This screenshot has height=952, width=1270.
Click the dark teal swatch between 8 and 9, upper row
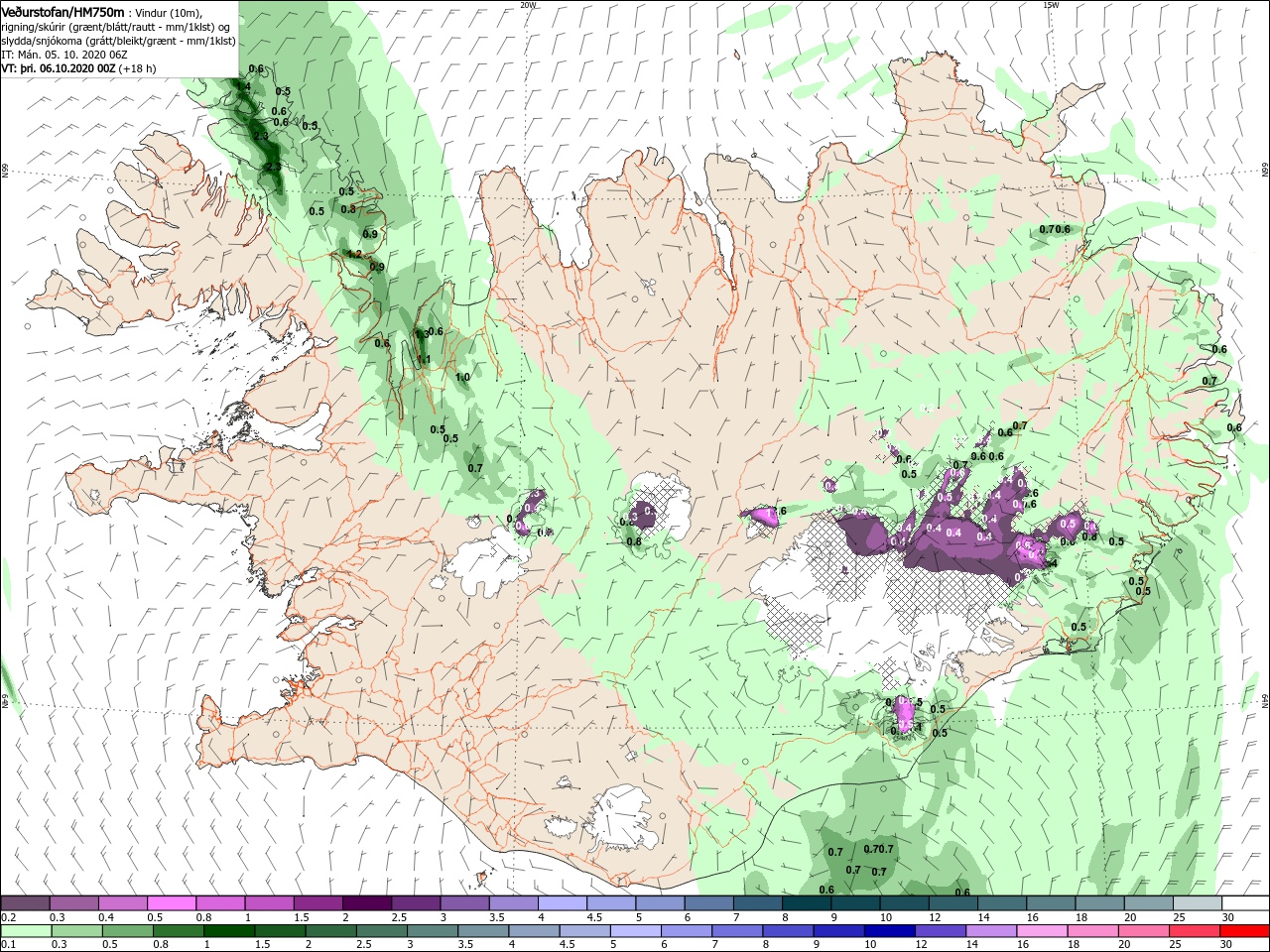[807, 903]
